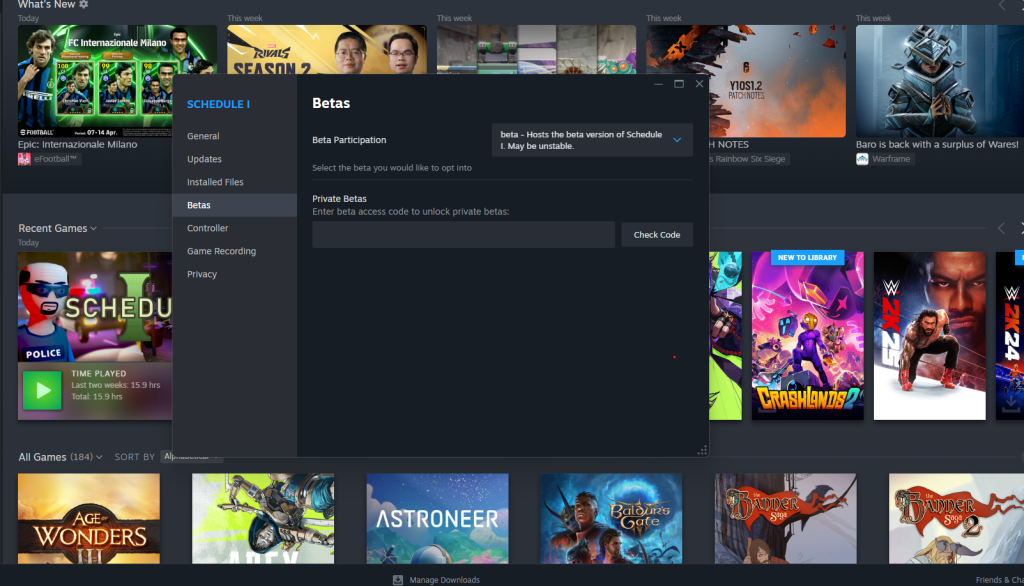Image resolution: width=1024 pixels, height=586 pixels.
Task: Click the right carousel arrow in Recent Games row
Action: [1020, 228]
